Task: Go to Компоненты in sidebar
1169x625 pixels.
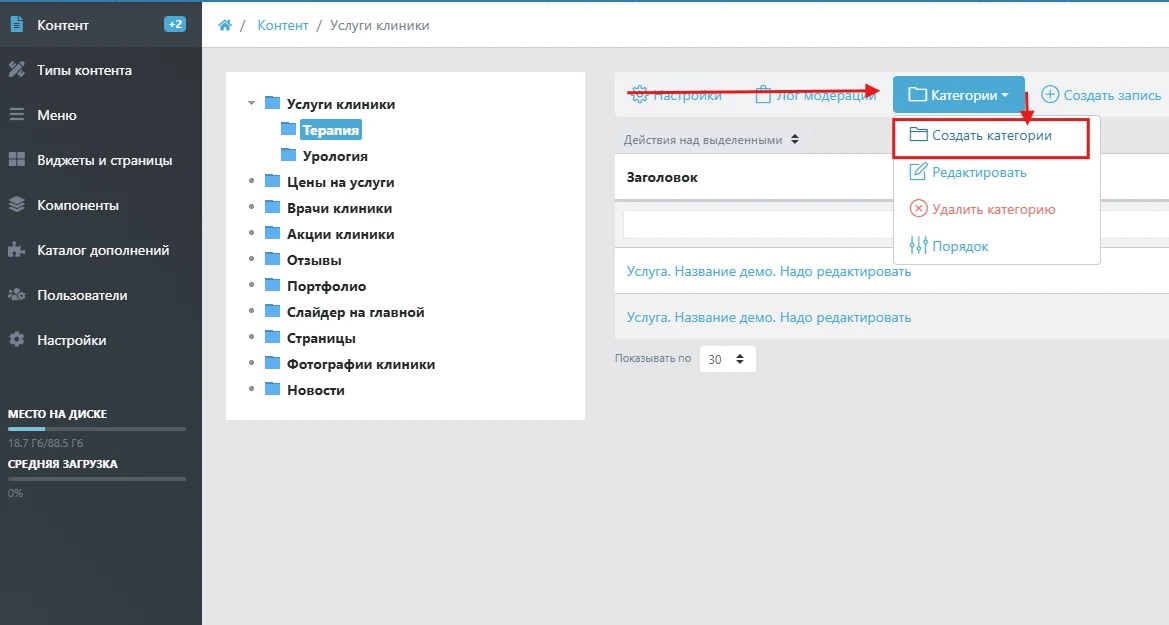Action: 77,205
